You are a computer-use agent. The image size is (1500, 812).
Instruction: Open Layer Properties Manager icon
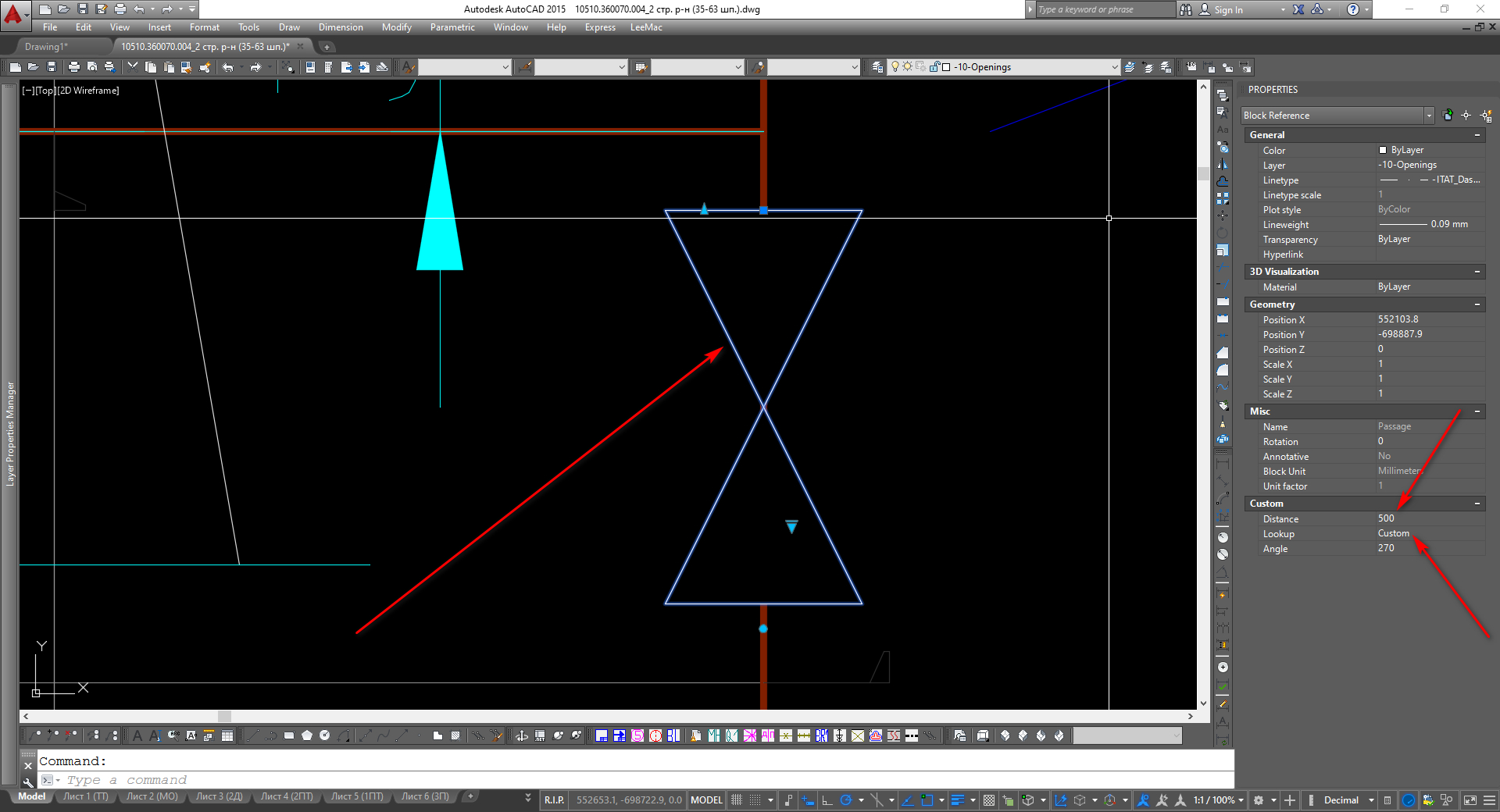[x=877, y=67]
